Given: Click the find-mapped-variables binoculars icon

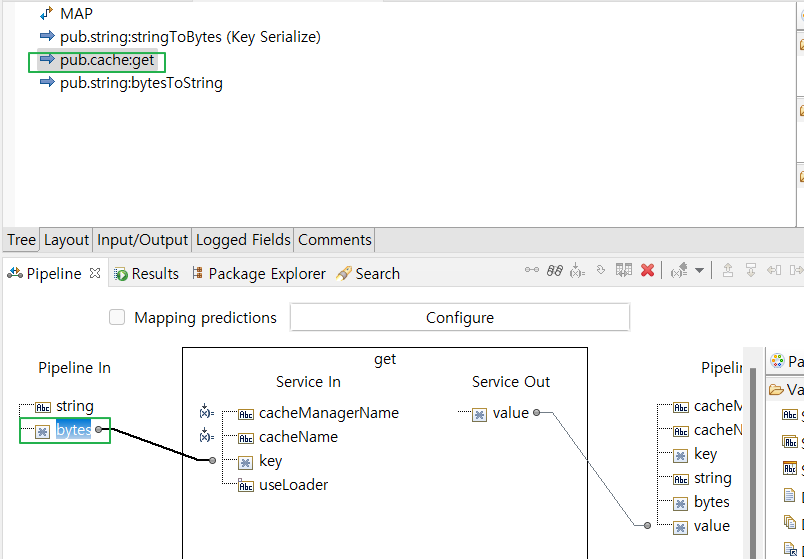Looking at the screenshot, I should coord(555,271).
